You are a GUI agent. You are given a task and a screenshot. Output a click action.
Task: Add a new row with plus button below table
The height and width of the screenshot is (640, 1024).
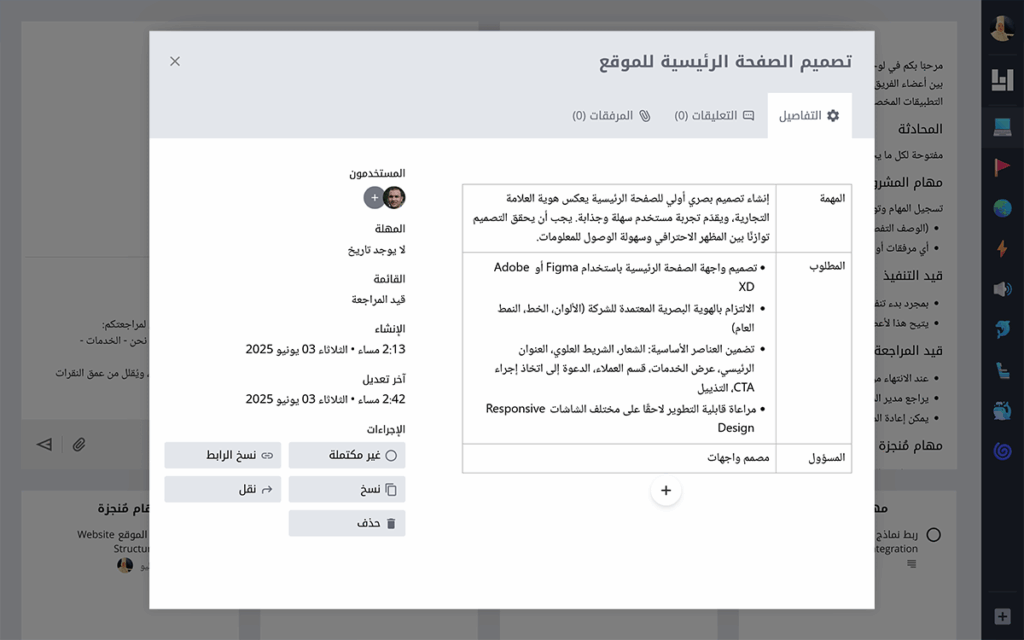[x=665, y=490]
